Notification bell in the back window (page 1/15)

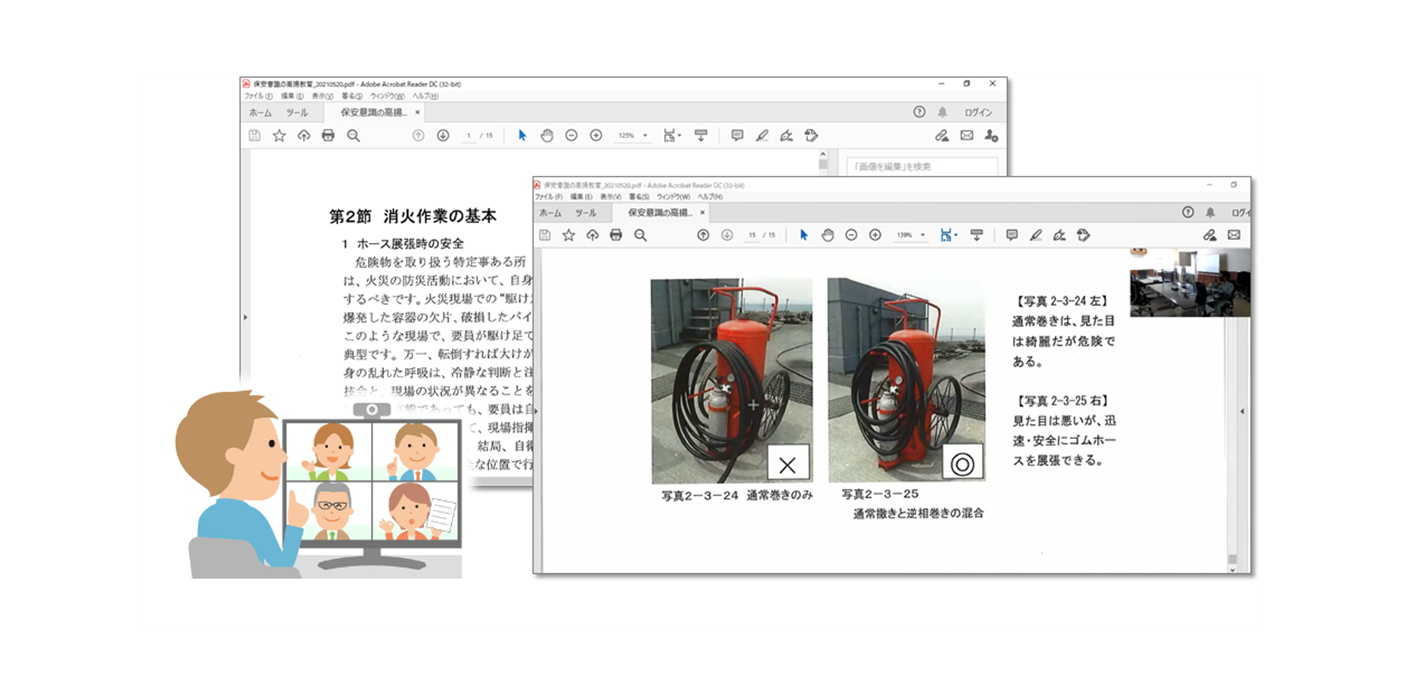coord(942,112)
